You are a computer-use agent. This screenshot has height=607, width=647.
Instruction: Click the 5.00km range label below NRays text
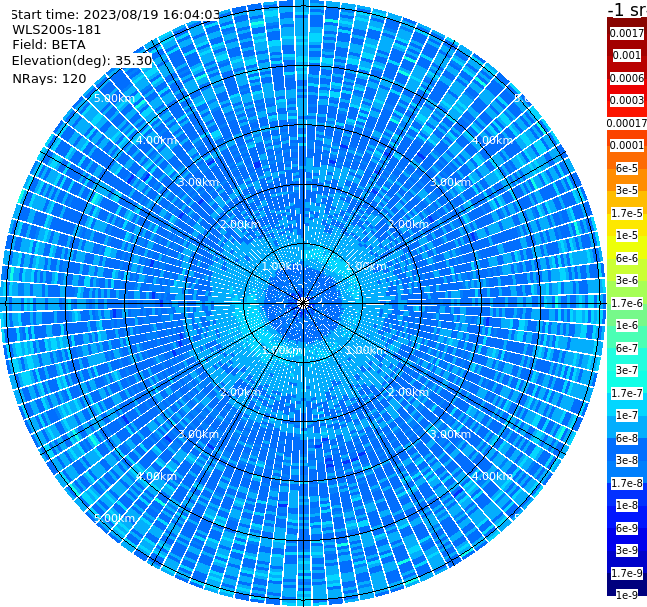tap(114, 98)
